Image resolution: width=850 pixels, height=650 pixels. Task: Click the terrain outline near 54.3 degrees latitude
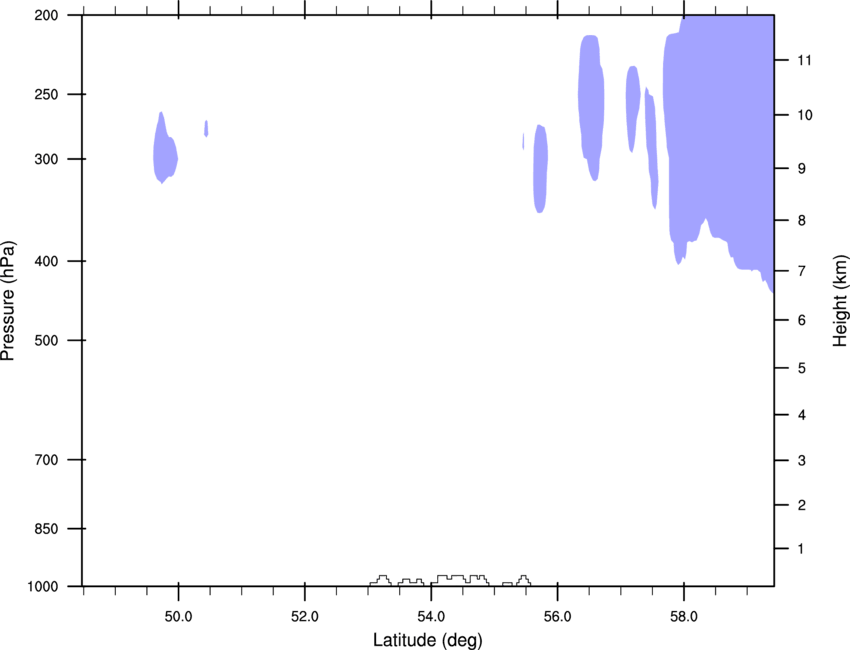pyautogui.click(x=459, y=580)
